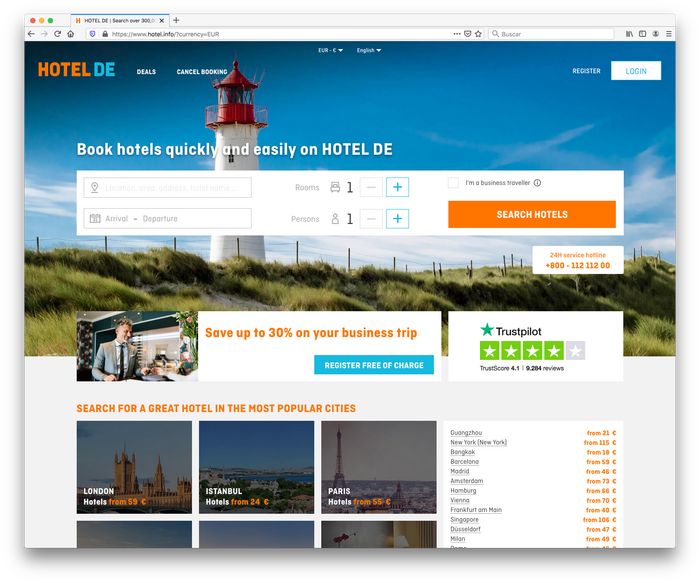Open the Guangzhou city link

pyautogui.click(x=466, y=433)
